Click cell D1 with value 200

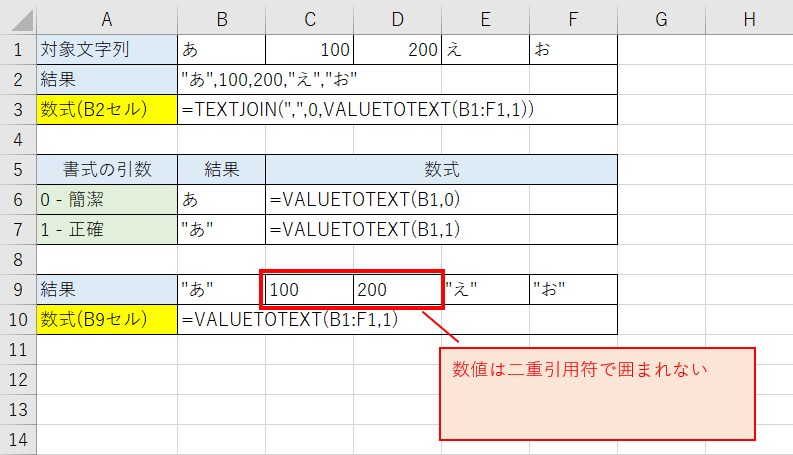pos(398,50)
